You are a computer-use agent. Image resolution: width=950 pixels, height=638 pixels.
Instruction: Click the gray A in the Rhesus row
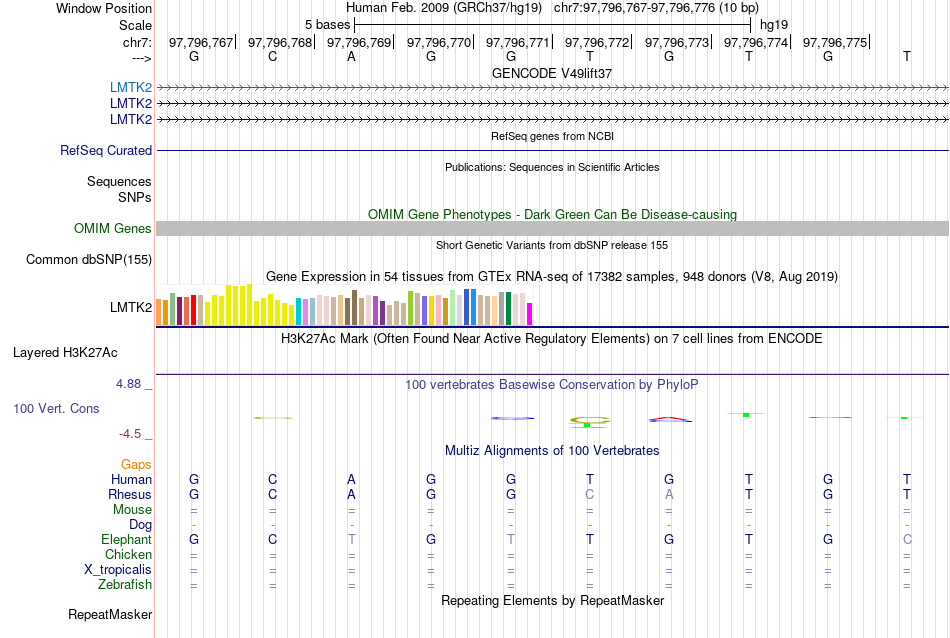point(669,494)
